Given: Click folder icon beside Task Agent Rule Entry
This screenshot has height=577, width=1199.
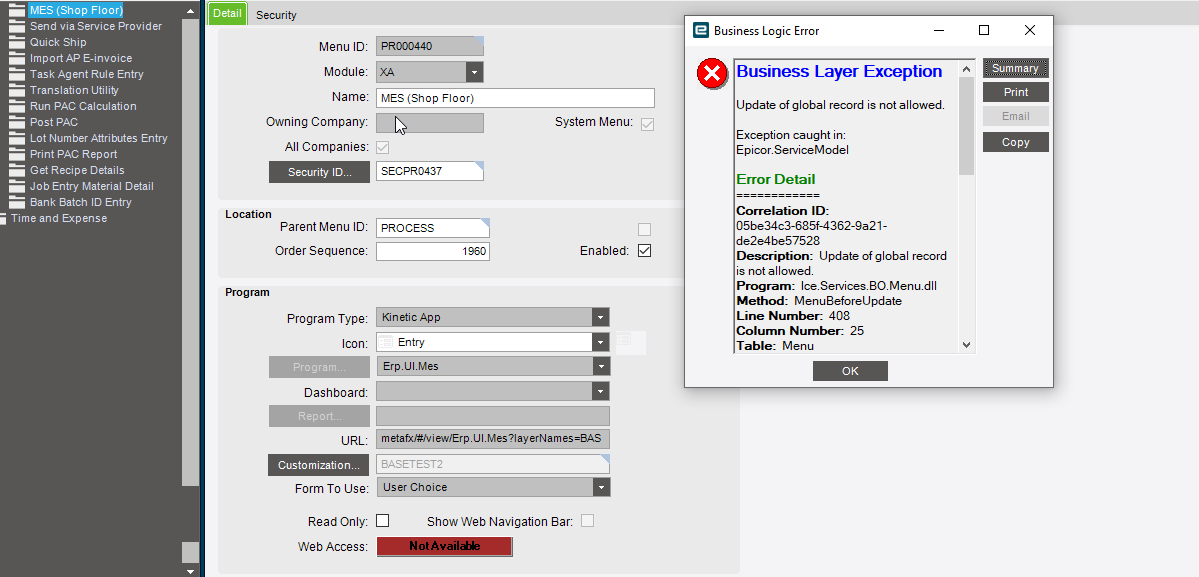Looking at the screenshot, I should (x=17, y=74).
